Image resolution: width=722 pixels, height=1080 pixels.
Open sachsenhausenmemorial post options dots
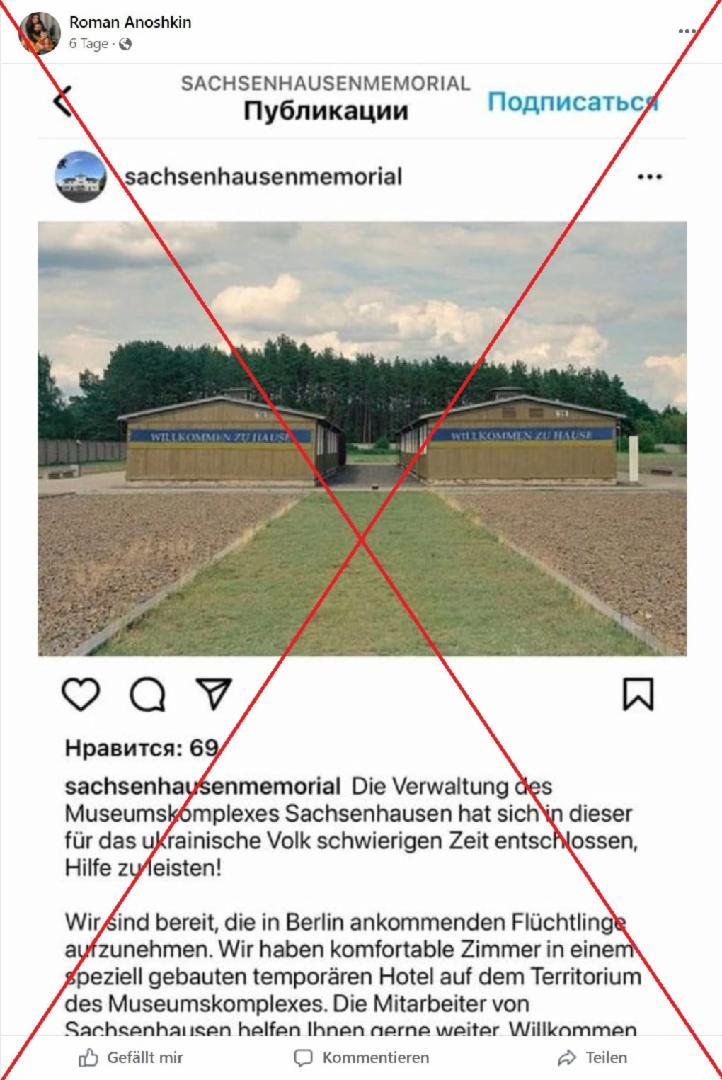tap(650, 177)
